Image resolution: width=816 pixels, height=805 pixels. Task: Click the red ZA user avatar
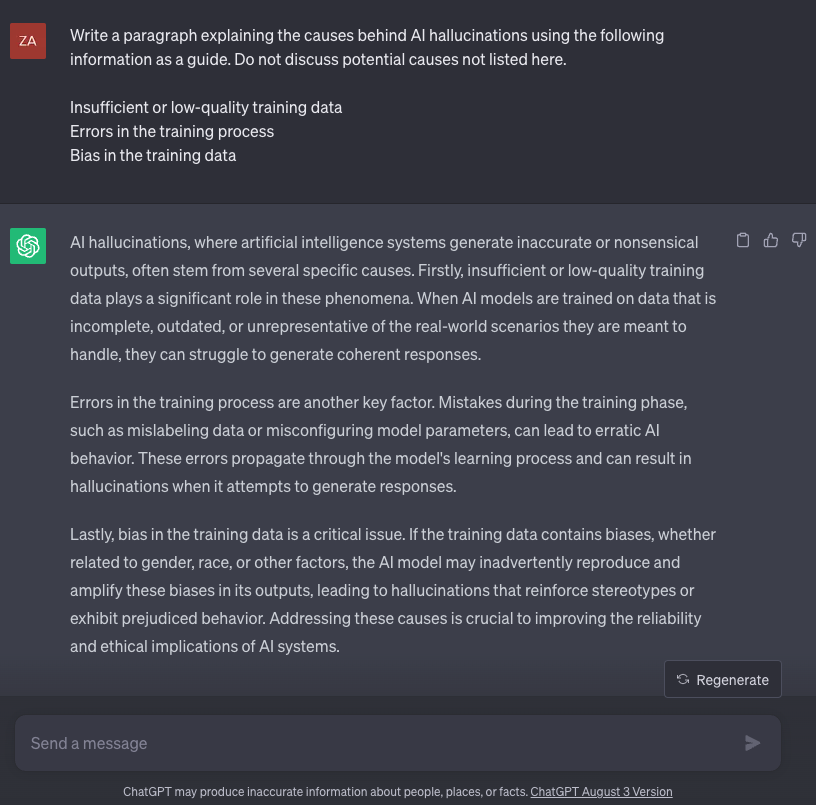pyautogui.click(x=28, y=41)
